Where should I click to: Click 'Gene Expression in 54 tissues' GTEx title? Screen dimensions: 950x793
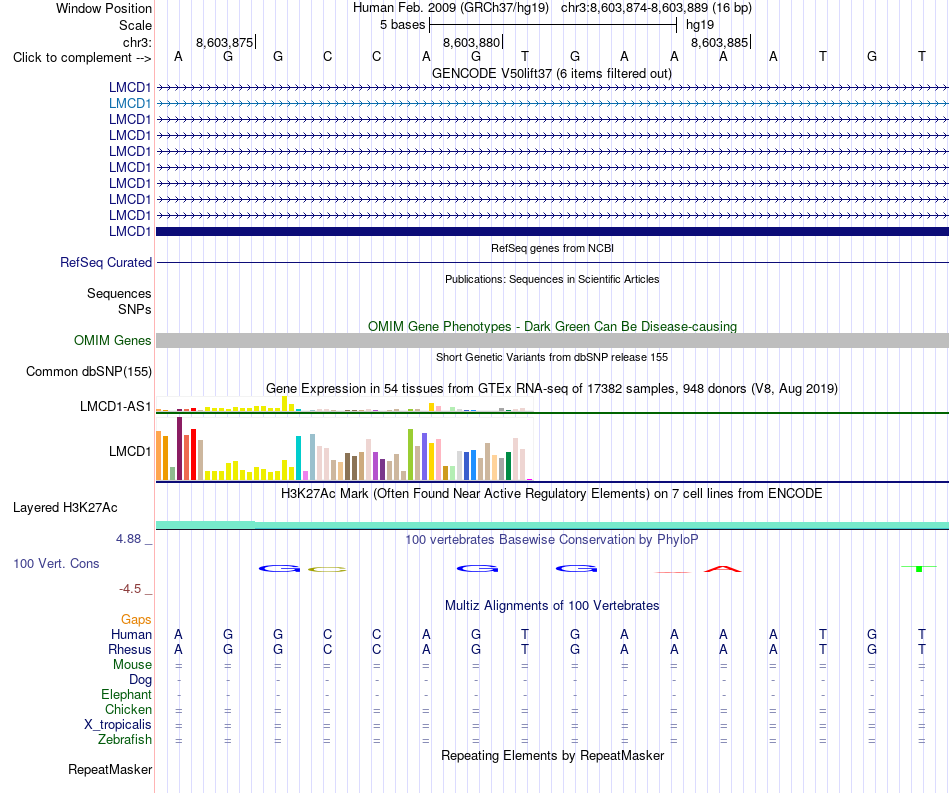552,388
